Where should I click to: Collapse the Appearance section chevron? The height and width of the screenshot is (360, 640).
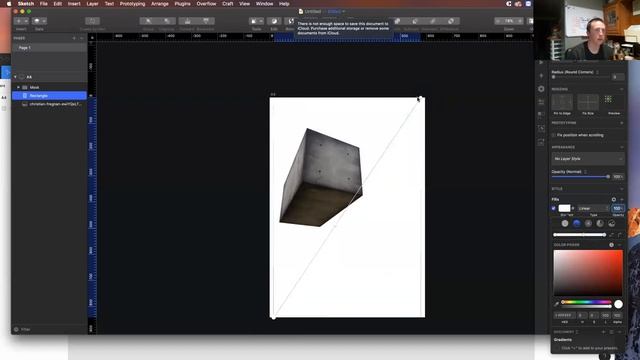coord(622,147)
